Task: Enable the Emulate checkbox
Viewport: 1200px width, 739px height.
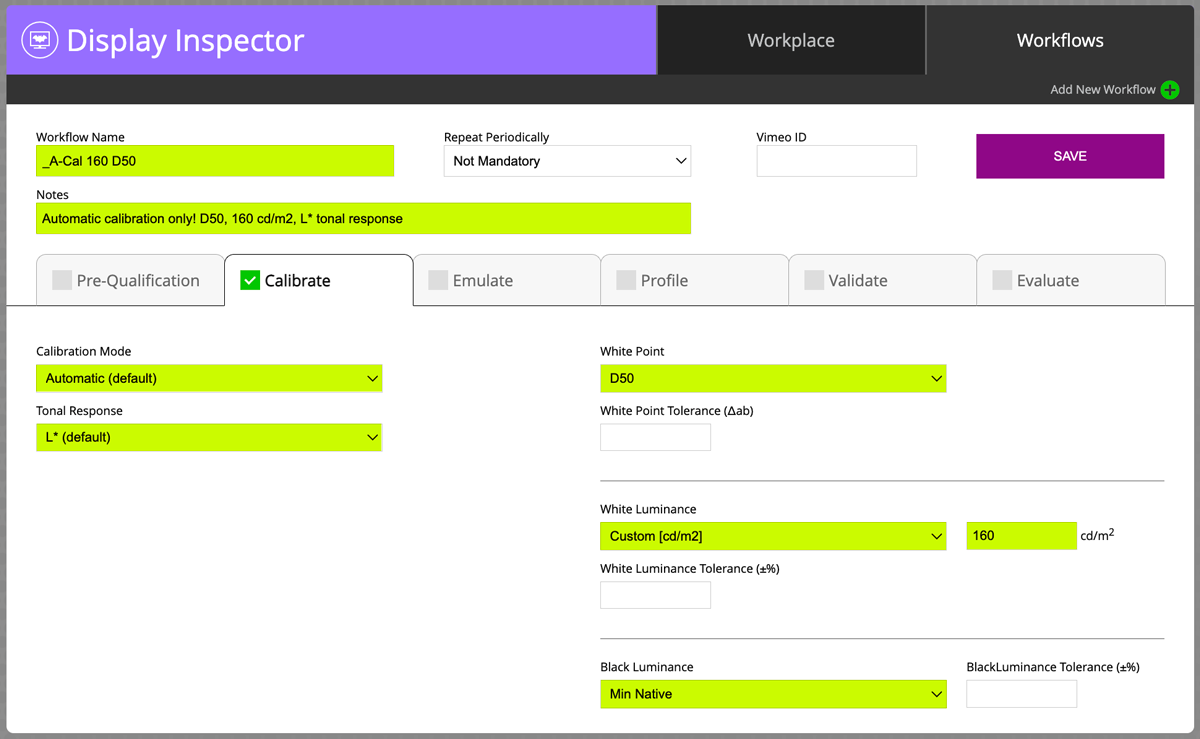Action: pyautogui.click(x=438, y=281)
